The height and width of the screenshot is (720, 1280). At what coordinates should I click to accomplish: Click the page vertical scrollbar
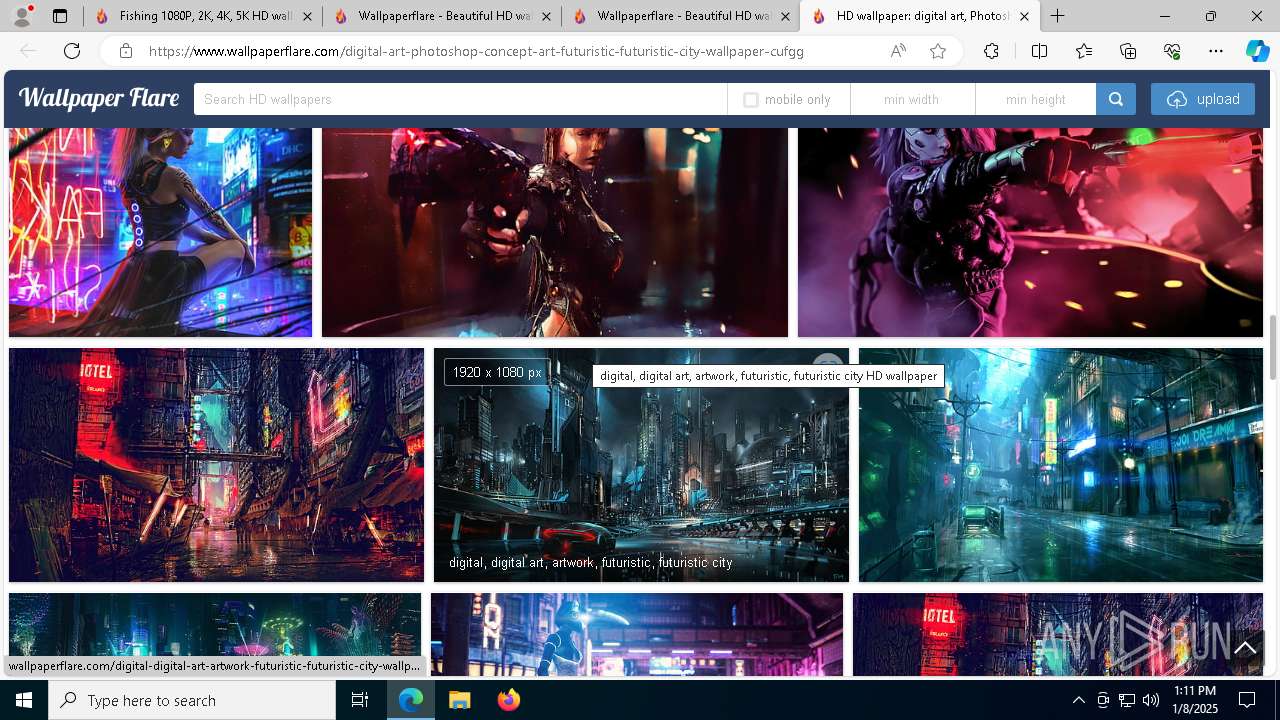point(1274,347)
